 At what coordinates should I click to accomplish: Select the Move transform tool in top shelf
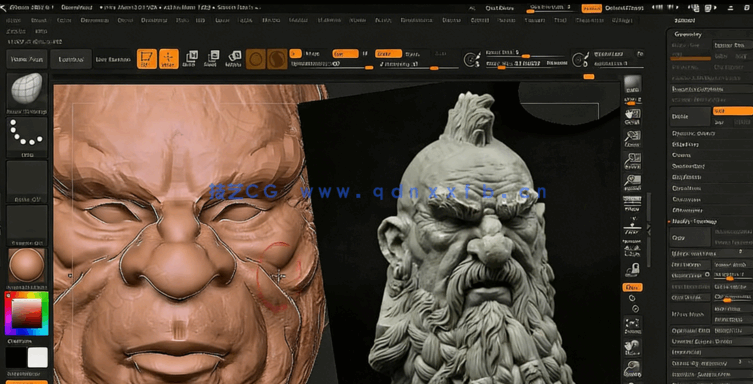click(x=191, y=59)
